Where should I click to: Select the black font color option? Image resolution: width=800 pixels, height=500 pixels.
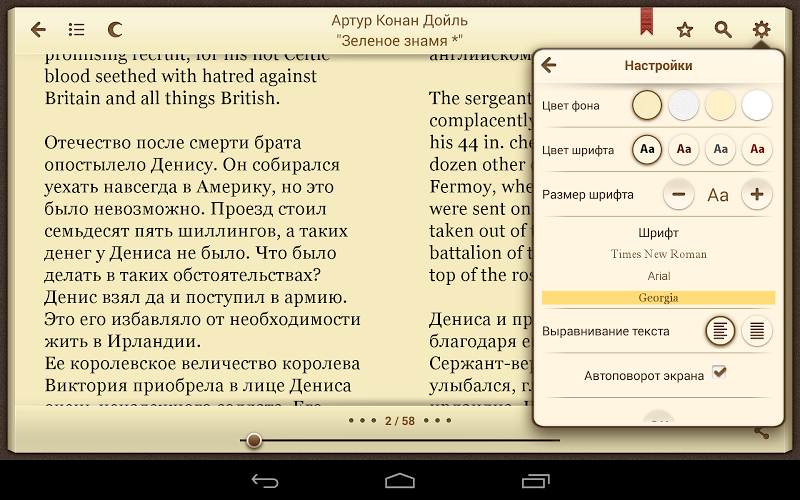(647, 149)
